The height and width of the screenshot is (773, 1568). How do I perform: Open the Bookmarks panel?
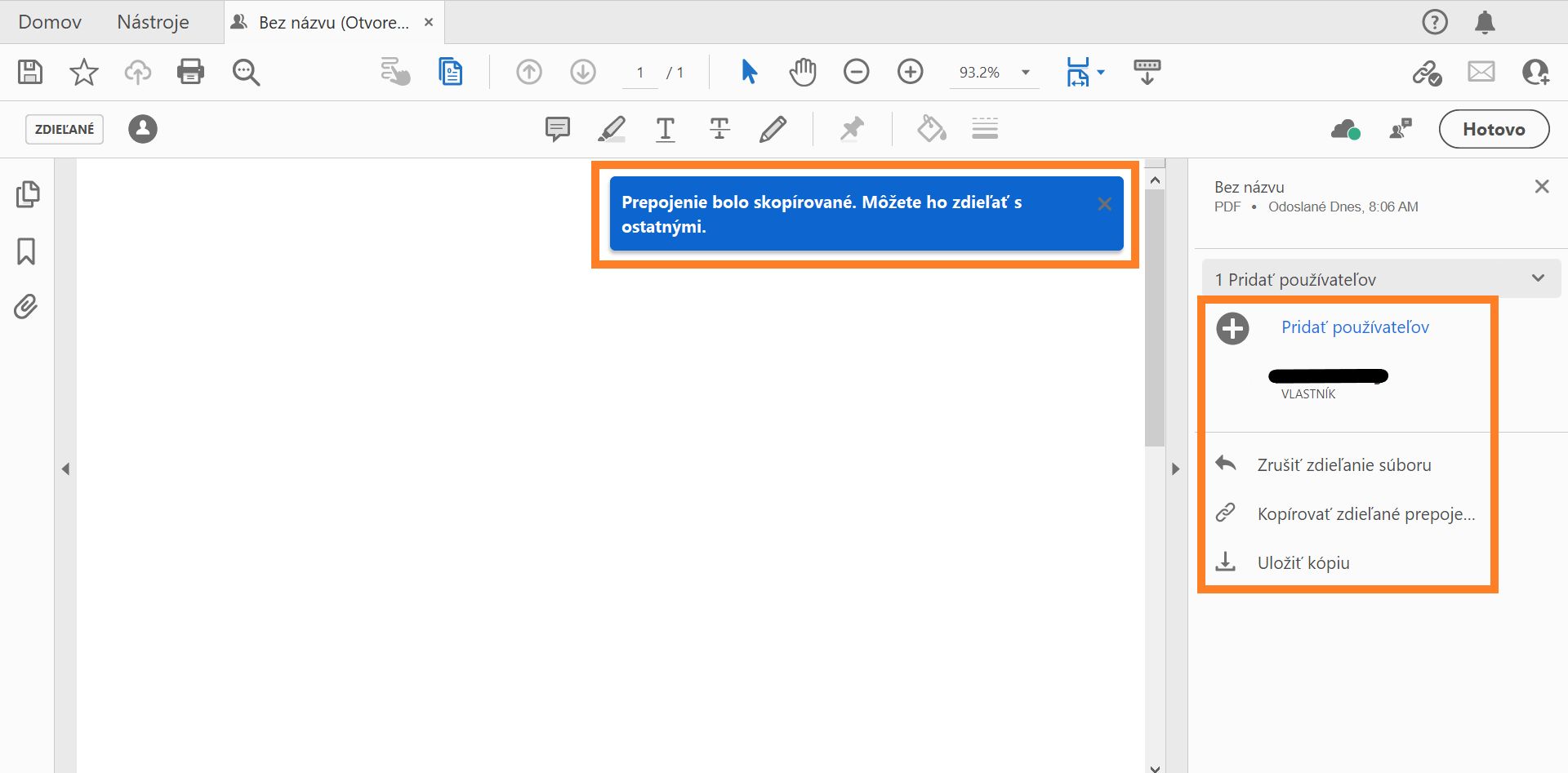pyautogui.click(x=26, y=251)
